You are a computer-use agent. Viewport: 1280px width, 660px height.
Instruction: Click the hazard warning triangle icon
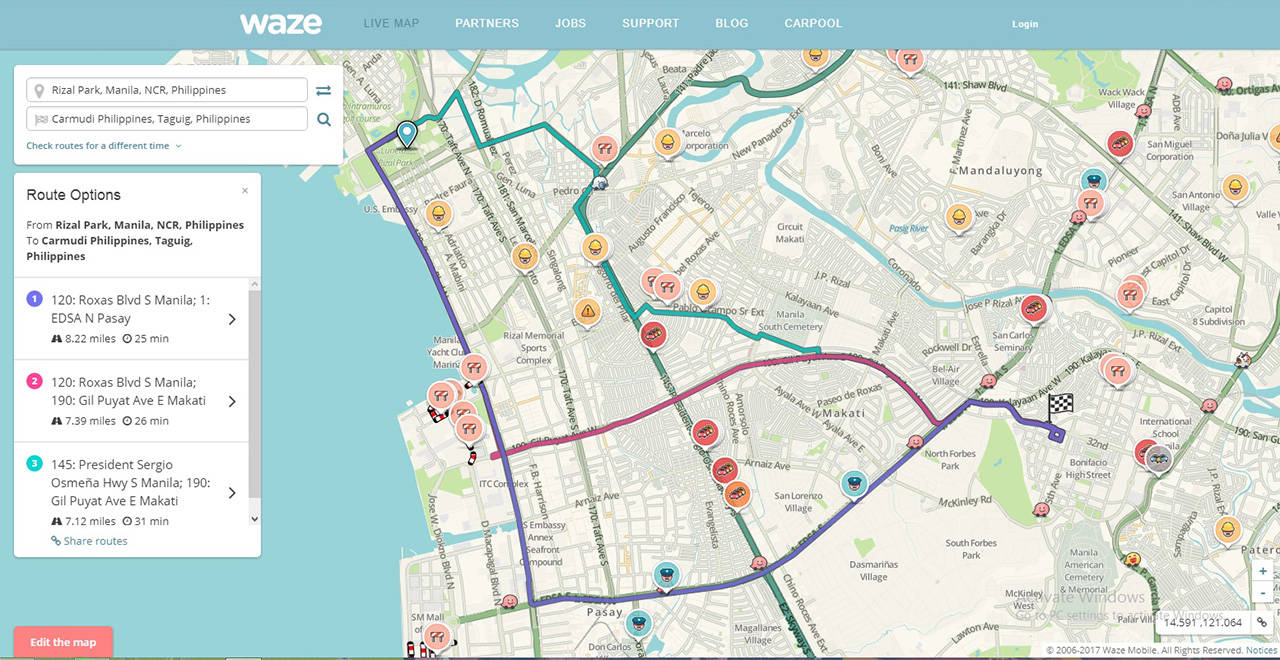[588, 313]
